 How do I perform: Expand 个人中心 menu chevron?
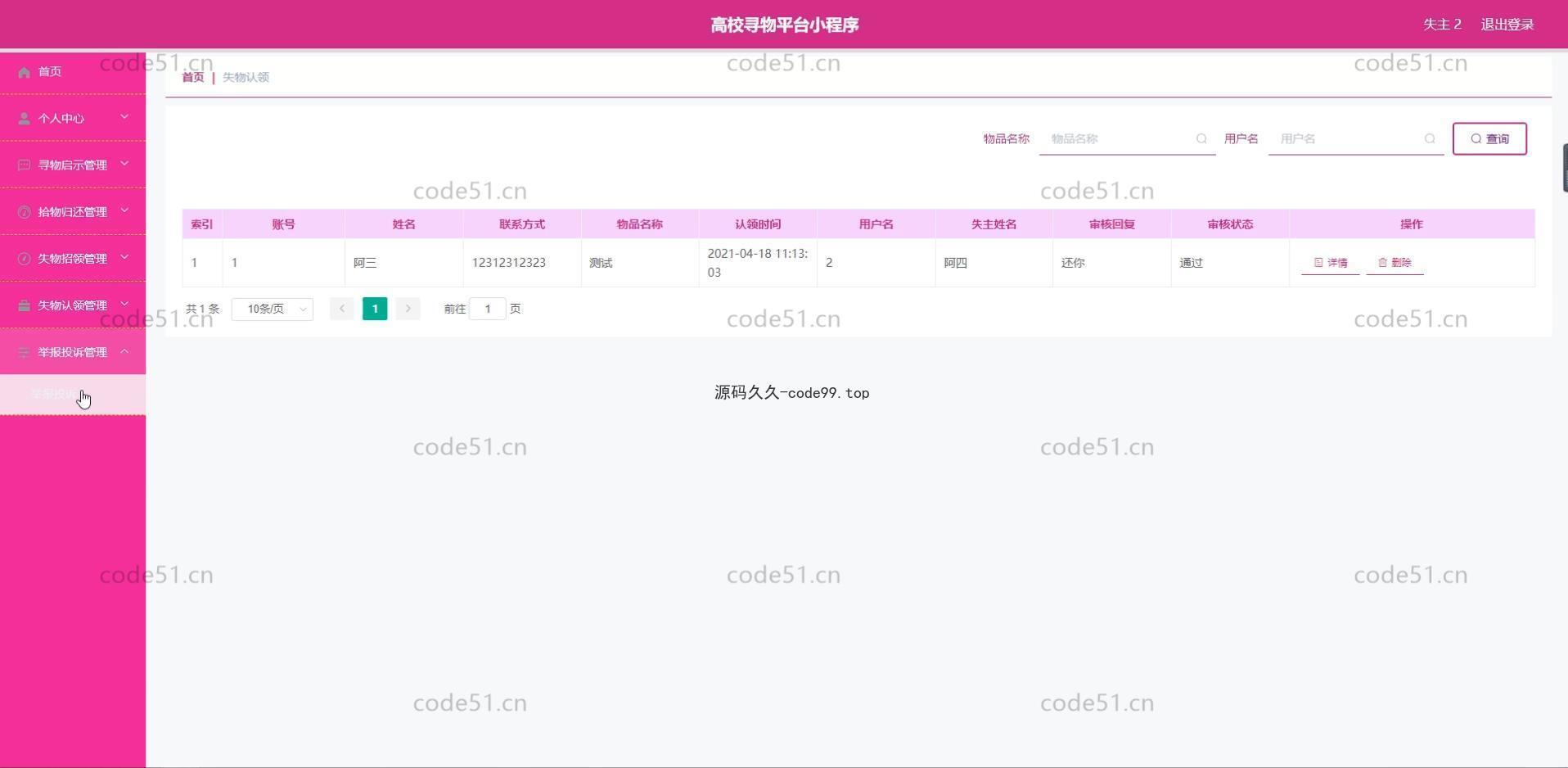click(124, 117)
